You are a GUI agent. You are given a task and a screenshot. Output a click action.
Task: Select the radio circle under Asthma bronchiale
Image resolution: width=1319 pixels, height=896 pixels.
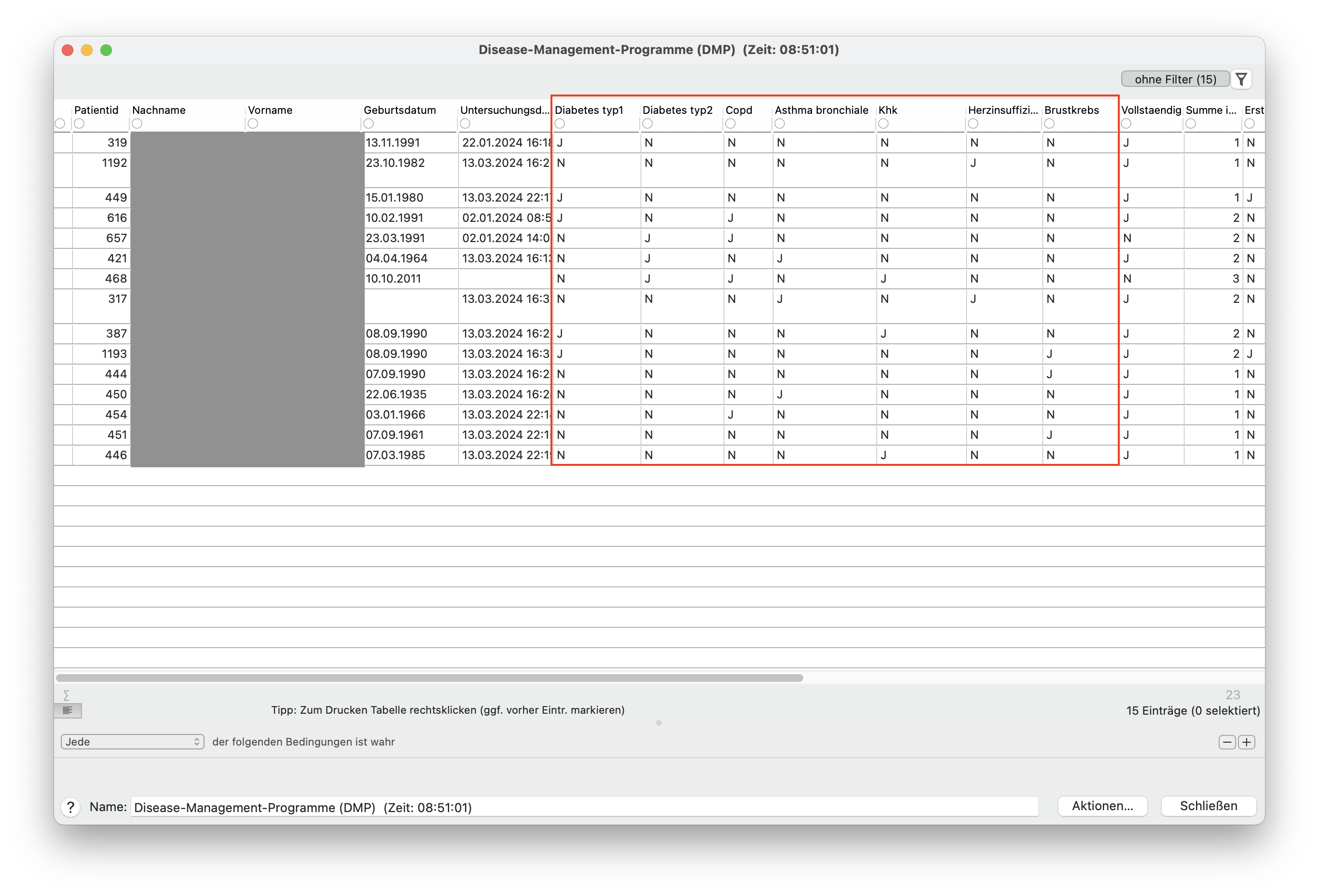pos(780,124)
